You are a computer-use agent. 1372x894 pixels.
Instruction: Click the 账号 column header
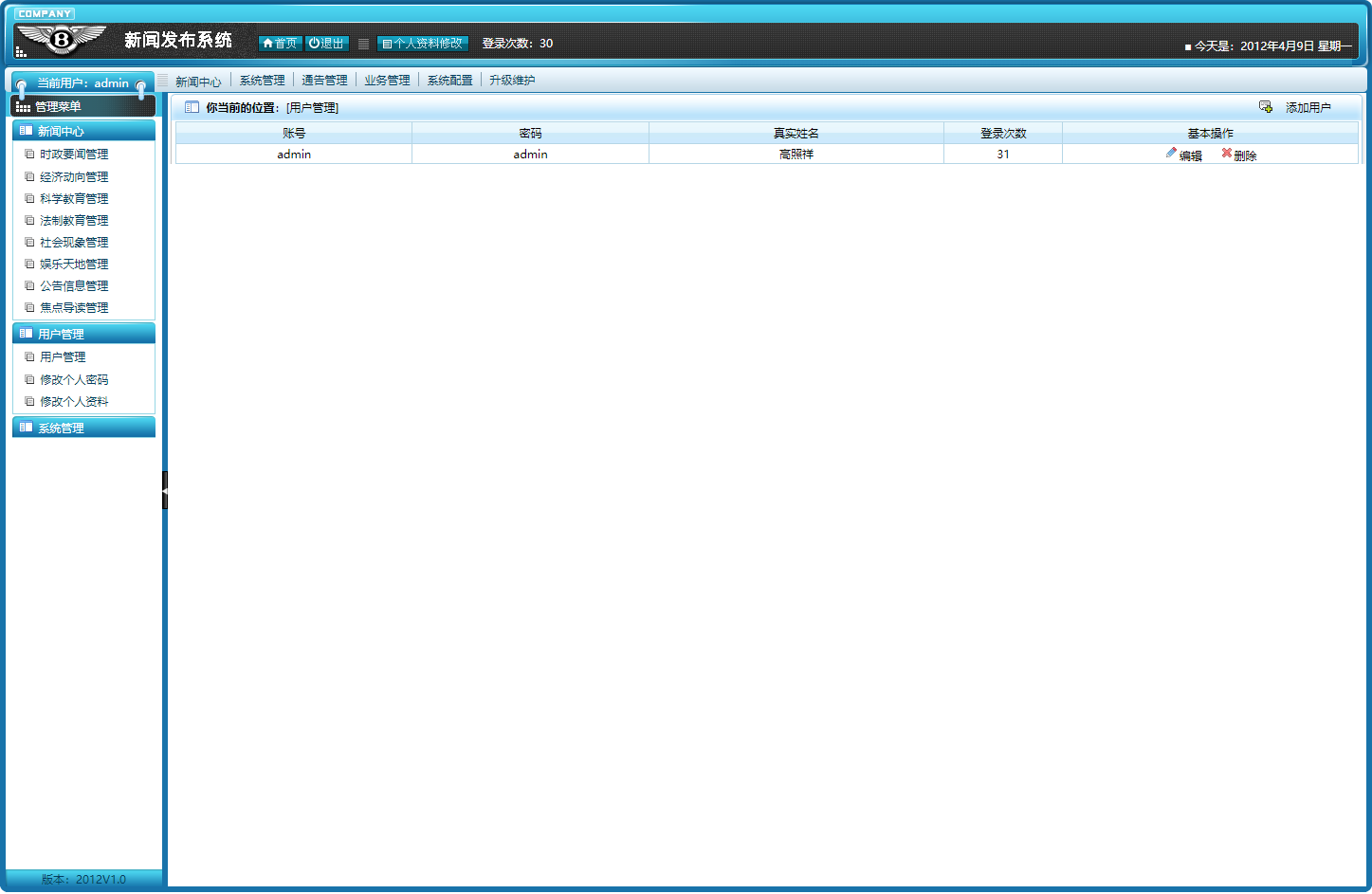point(294,134)
